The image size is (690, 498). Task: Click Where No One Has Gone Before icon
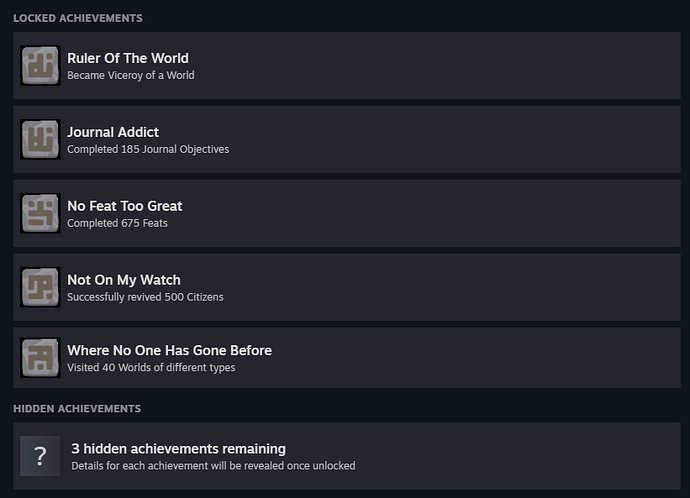coord(40,357)
